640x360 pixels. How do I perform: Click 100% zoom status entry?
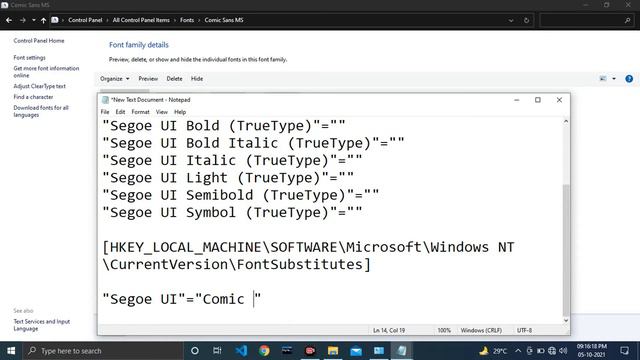(444, 331)
